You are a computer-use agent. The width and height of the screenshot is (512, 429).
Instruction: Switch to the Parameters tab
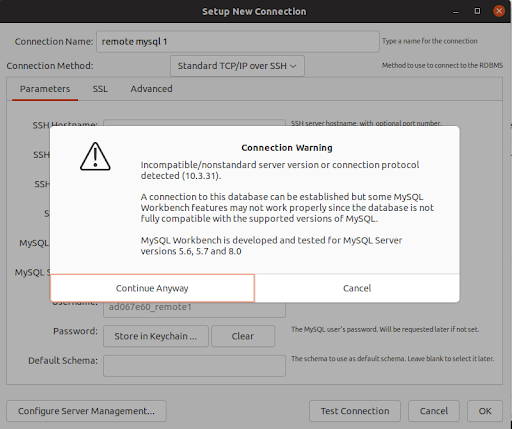click(45, 89)
